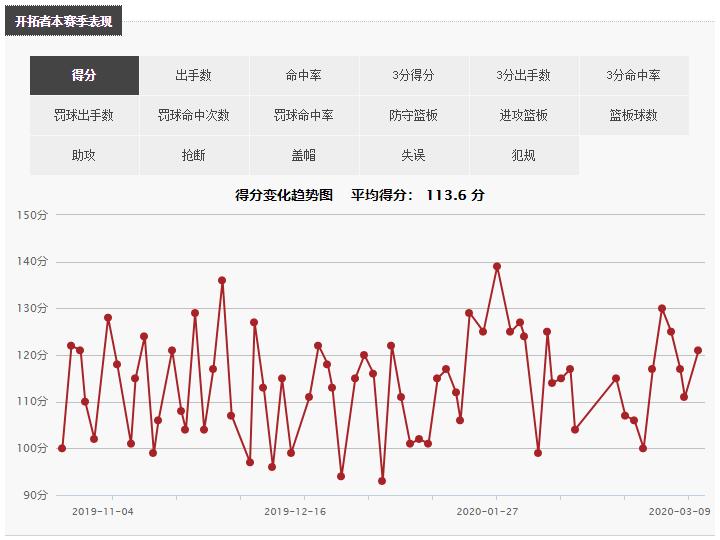Image resolution: width=720 pixels, height=540 pixels.
Task: Click the last data point at 121
Action: (698, 350)
